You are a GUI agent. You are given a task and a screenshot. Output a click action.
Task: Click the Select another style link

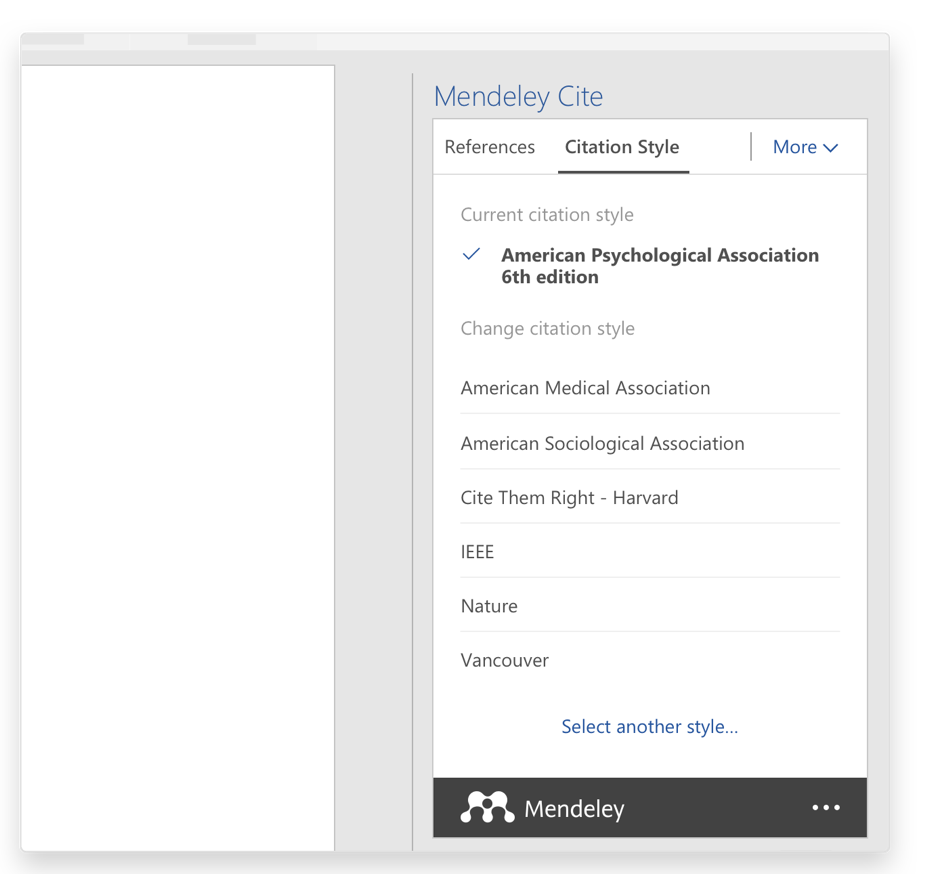pyautogui.click(x=649, y=726)
